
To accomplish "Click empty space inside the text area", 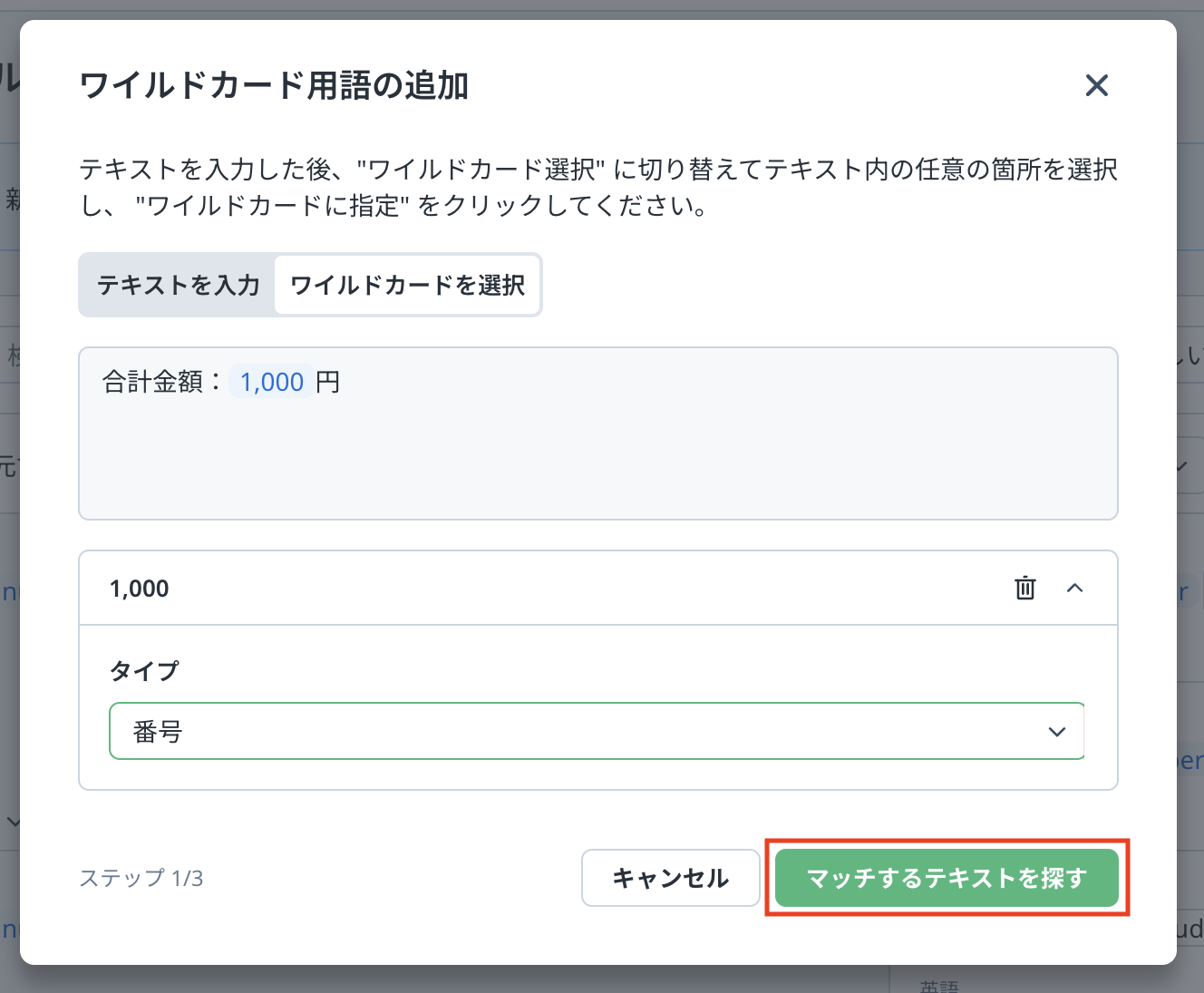I will pos(598,462).
